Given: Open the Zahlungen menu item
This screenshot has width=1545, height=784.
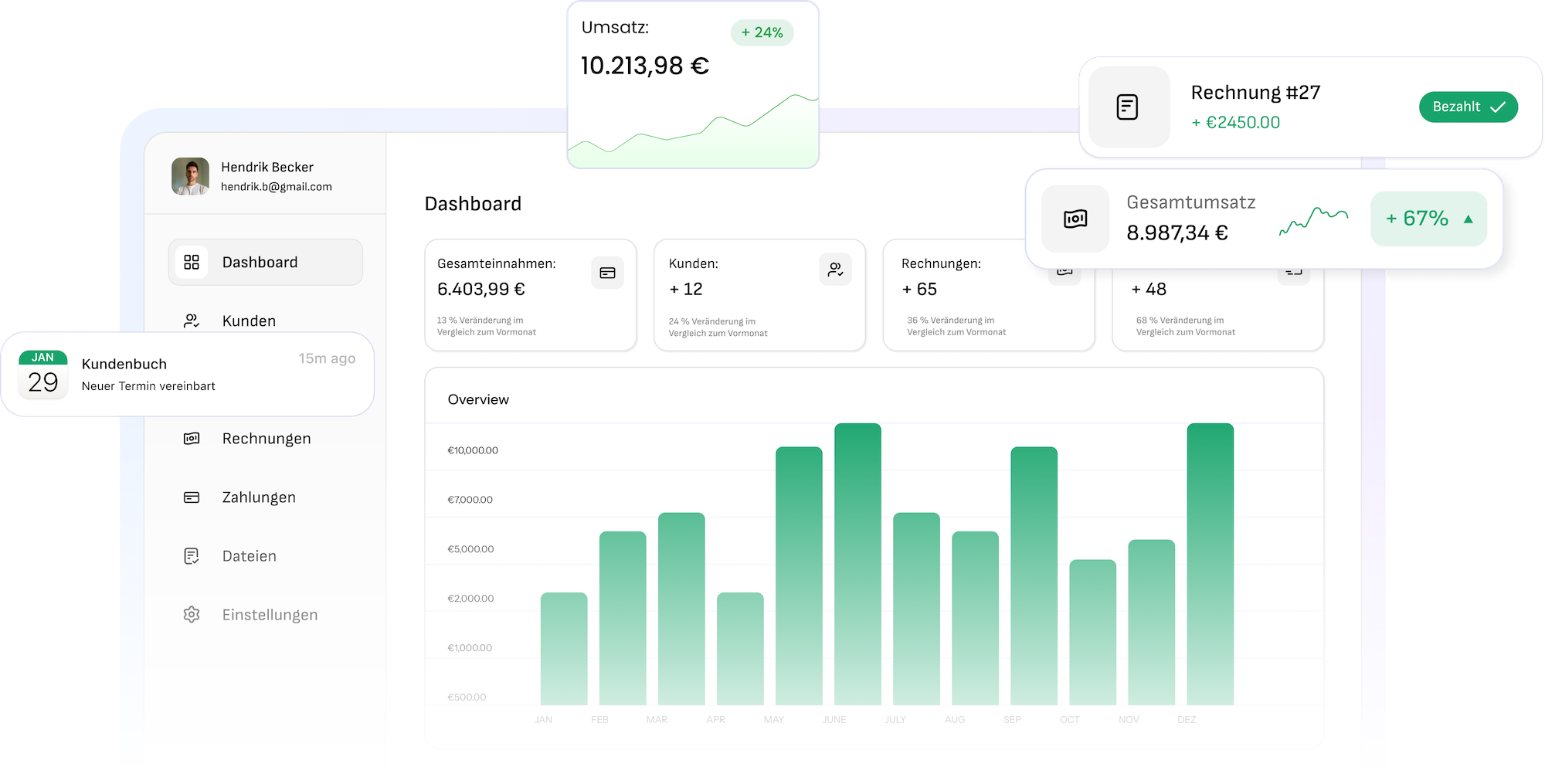Looking at the screenshot, I should (x=259, y=497).
